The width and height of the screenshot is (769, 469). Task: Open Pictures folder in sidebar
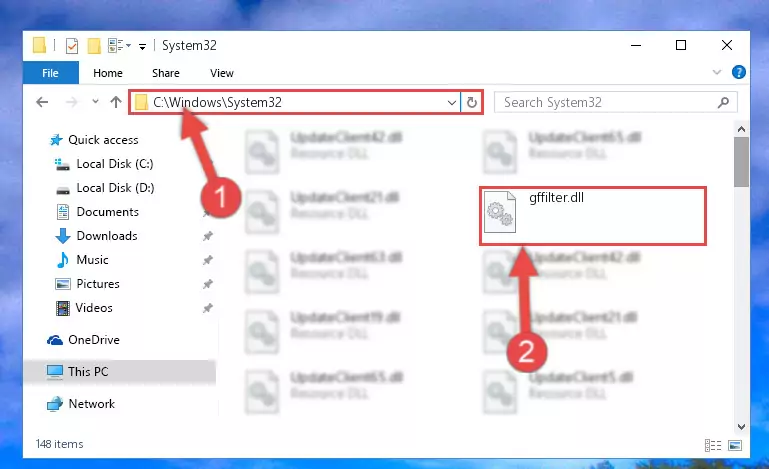[x=98, y=284]
